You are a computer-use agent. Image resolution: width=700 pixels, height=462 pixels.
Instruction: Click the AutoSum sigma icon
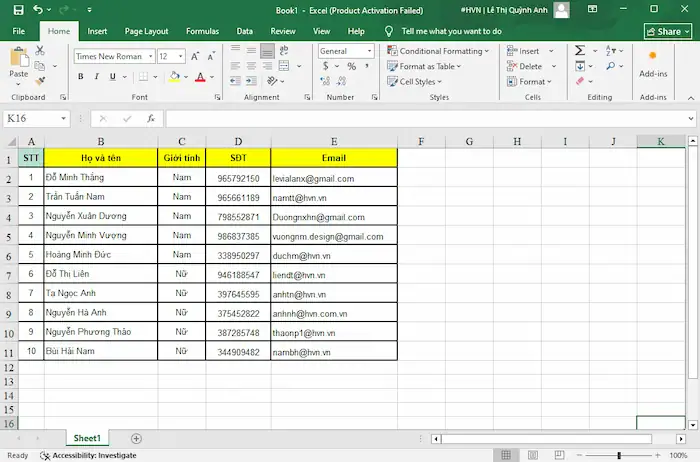click(x=579, y=51)
